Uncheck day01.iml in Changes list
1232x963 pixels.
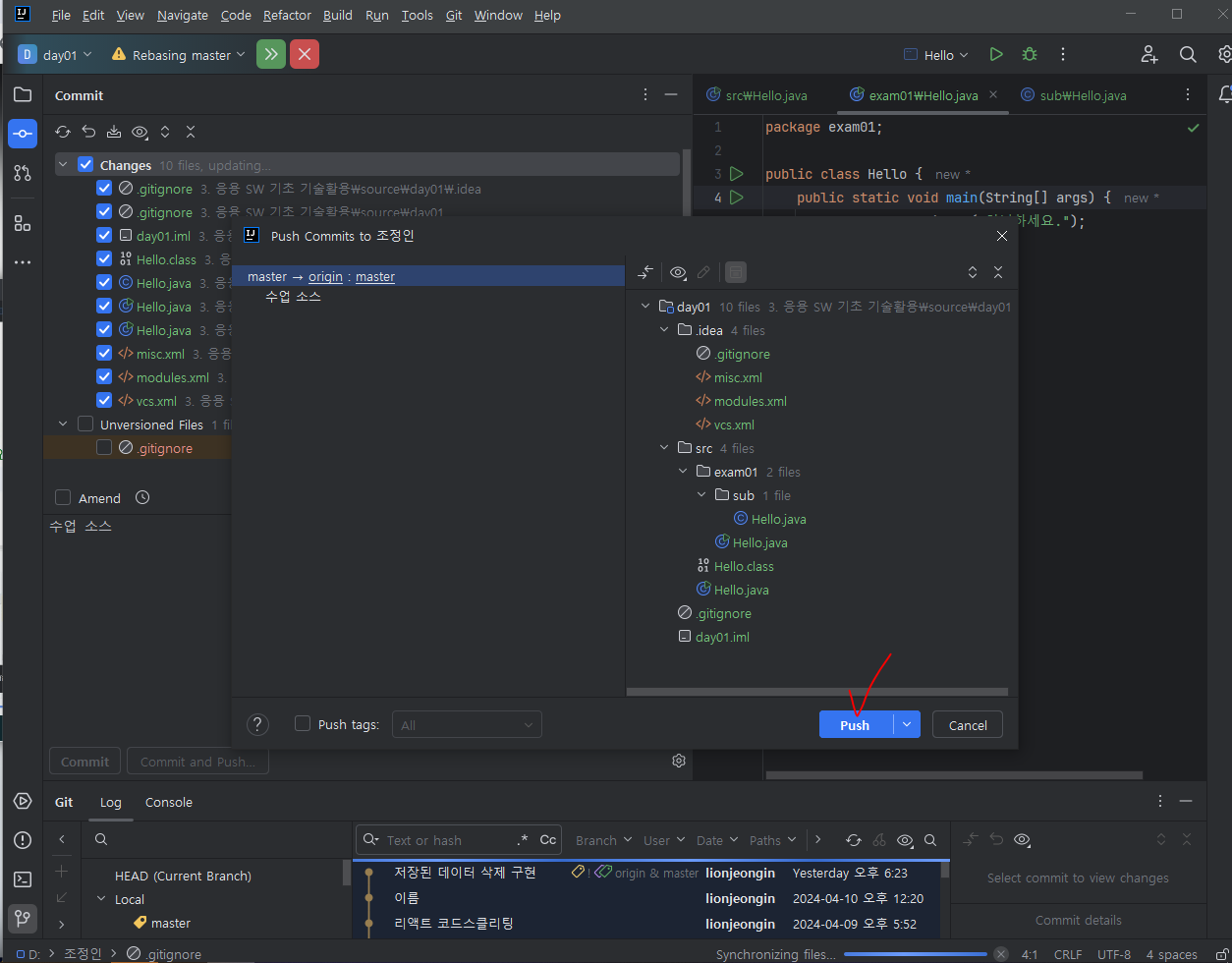coord(104,236)
